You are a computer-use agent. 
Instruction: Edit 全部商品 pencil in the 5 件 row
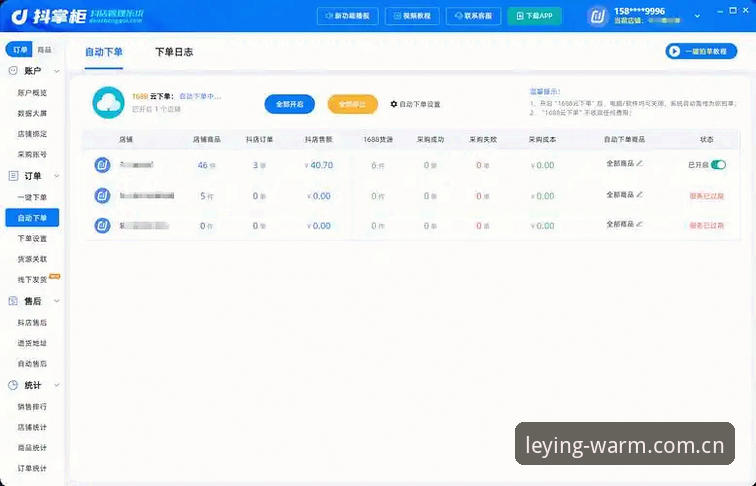tap(639, 195)
